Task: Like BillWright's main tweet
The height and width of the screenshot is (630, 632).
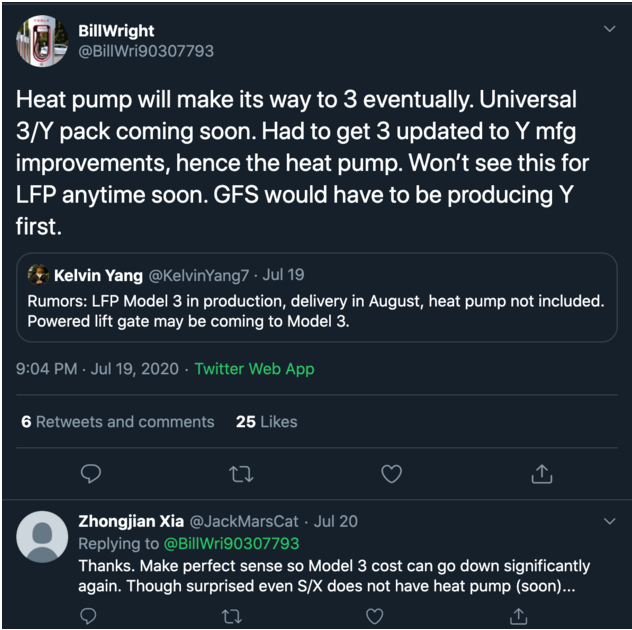Action: pos(392,473)
